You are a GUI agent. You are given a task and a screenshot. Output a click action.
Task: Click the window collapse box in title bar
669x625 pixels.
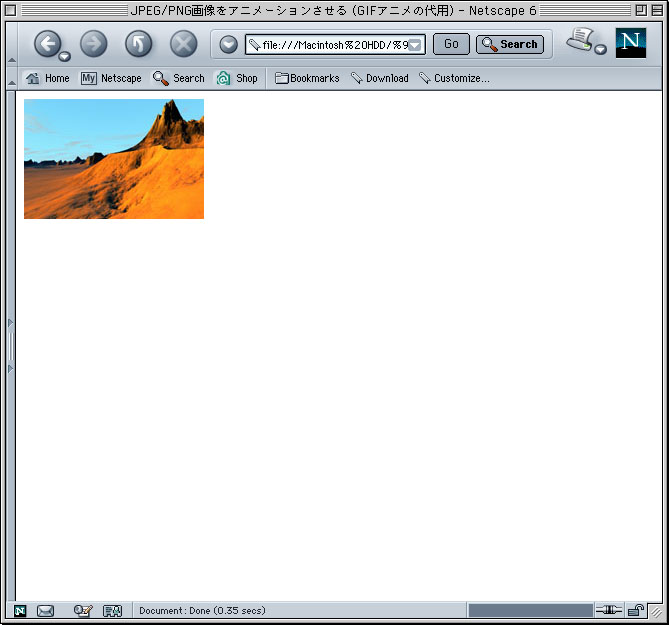(x=657, y=10)
